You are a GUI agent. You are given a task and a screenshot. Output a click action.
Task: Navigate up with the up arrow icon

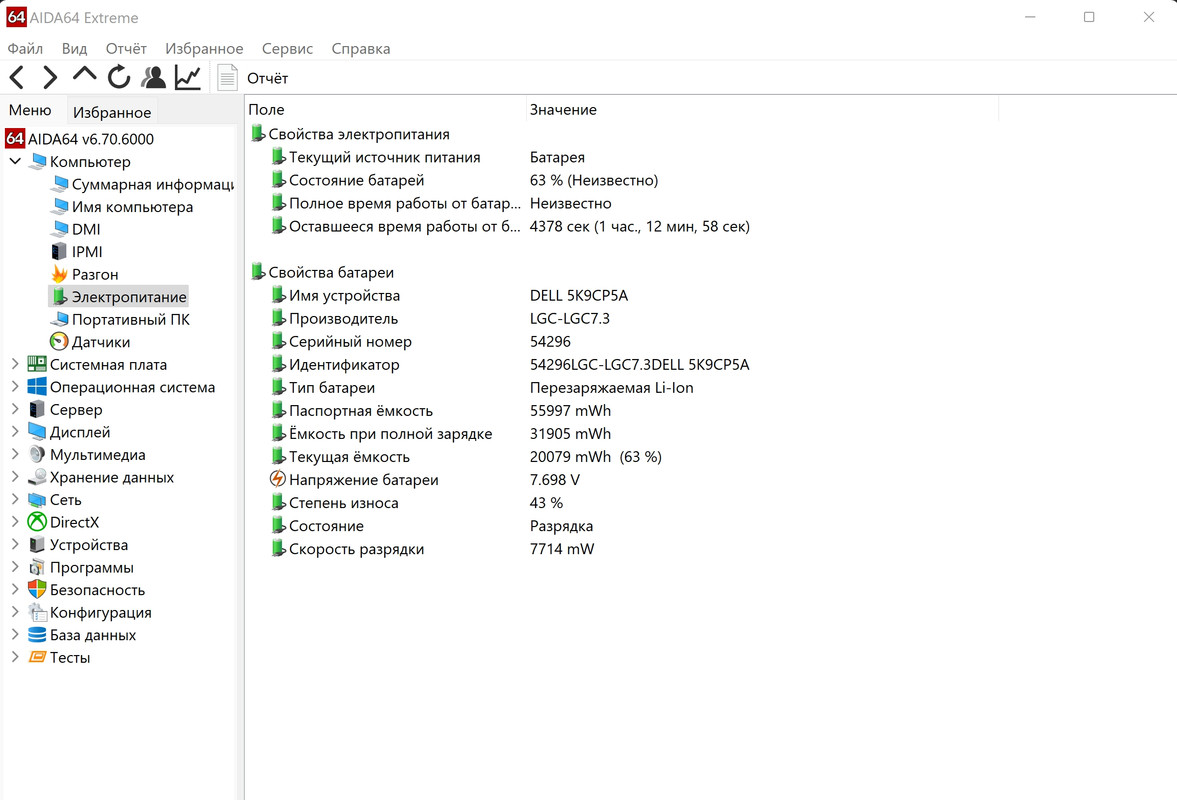pos(84,75)
